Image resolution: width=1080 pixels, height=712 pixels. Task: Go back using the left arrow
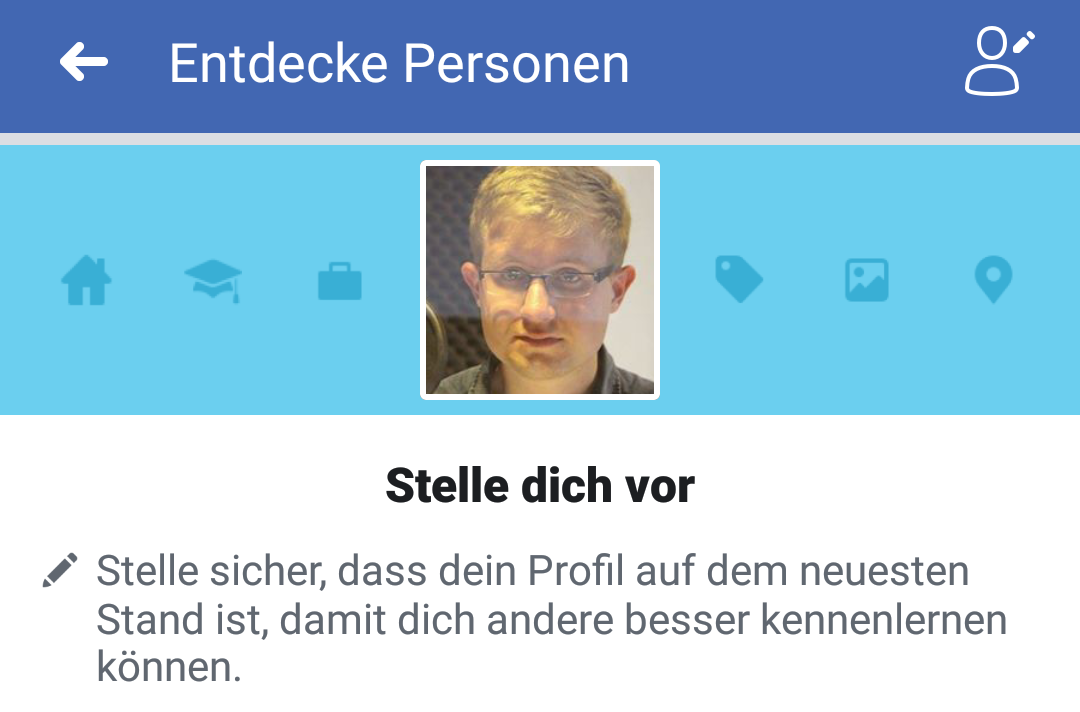tap(83, 62)
